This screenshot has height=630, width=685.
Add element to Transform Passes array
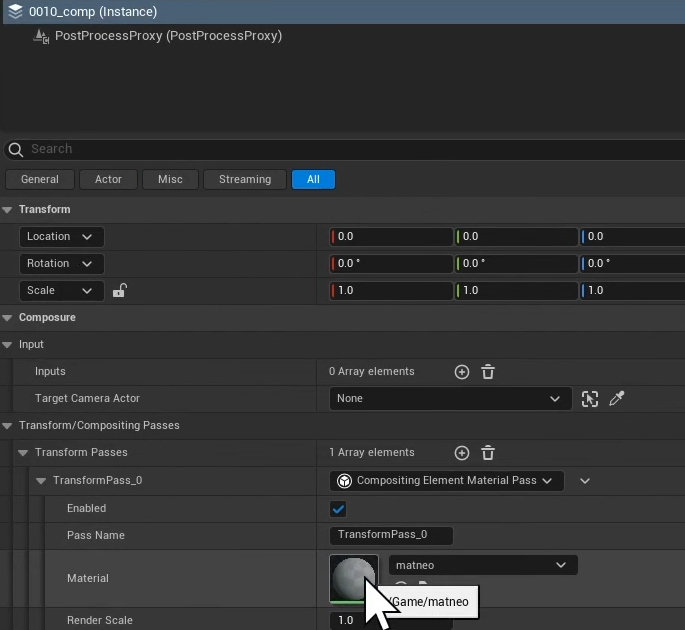pyautogui.click(x=462, y=453)
